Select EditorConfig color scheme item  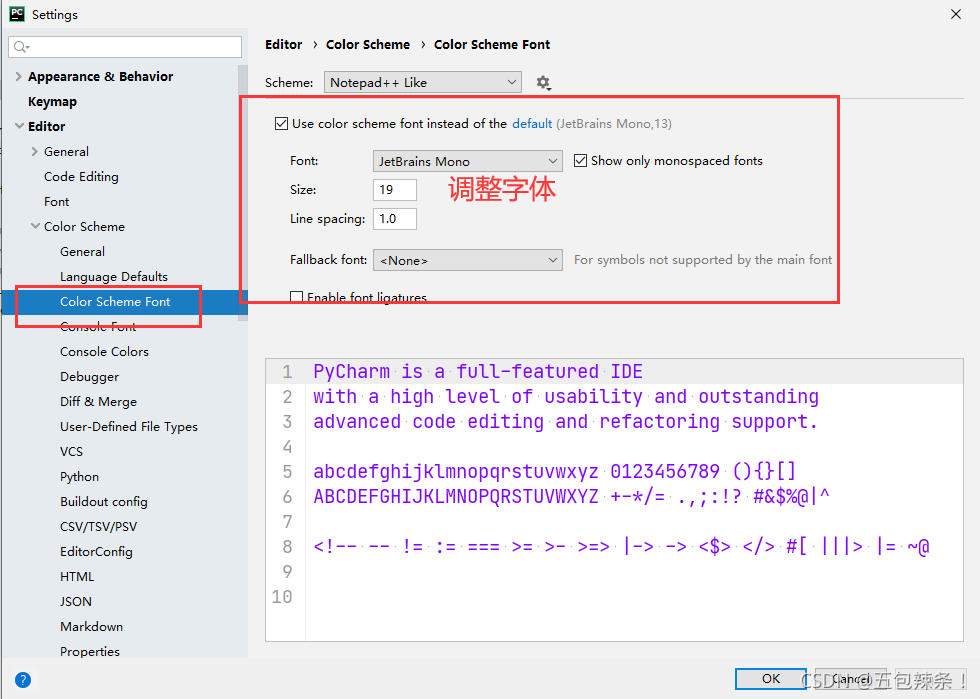click(x=96, y=551)
